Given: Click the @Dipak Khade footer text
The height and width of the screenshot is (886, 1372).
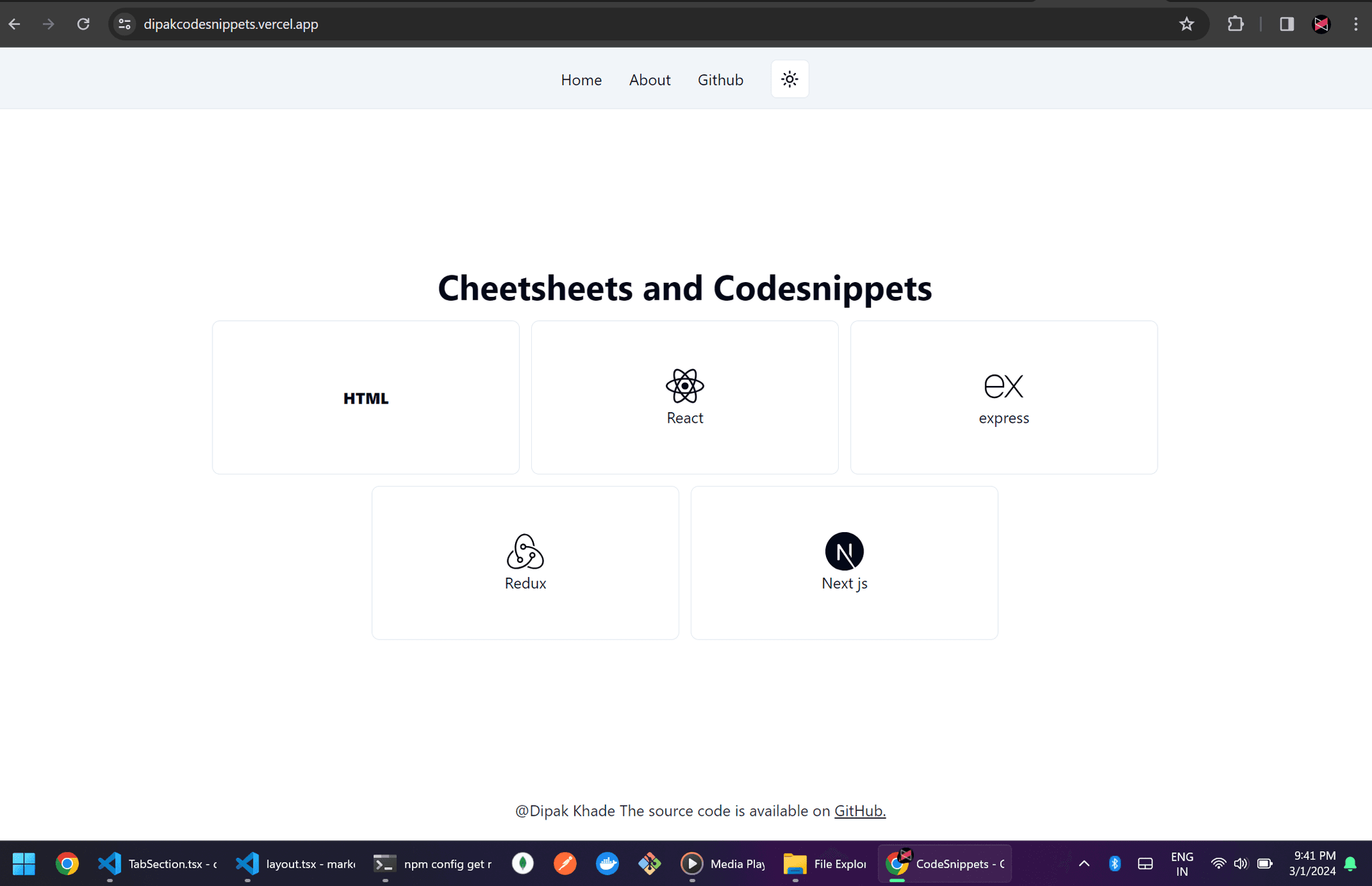Looking at the screenshot, I should 565,811.
